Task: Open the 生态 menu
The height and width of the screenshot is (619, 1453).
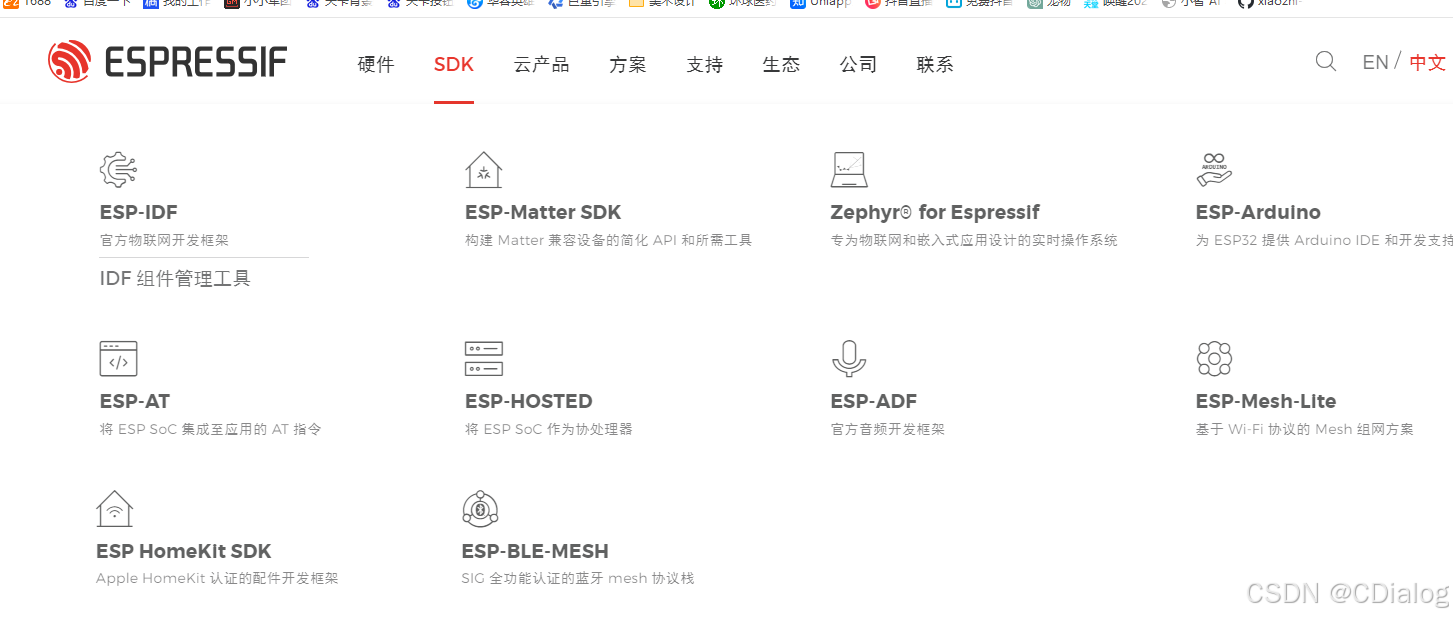Action: (781, 65)
